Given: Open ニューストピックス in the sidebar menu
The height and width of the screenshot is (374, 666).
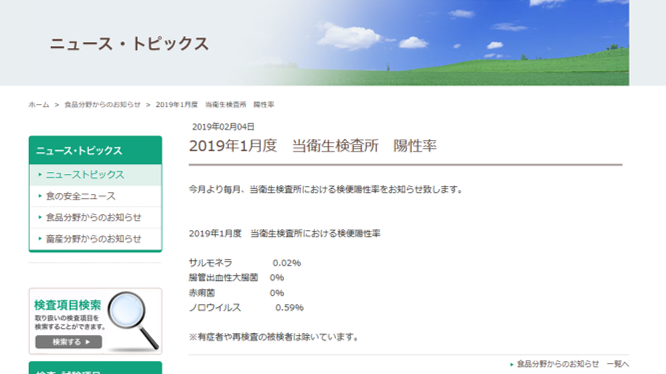Looking at the screenshot, I should click(85, 174).
